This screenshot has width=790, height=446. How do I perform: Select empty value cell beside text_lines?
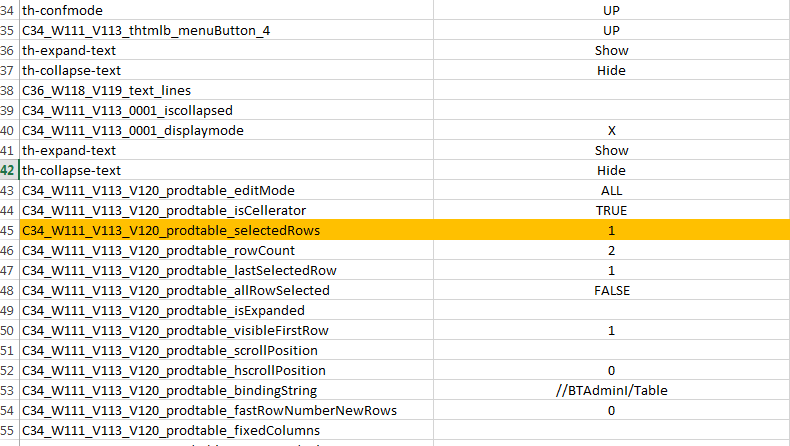pyautogui.click(x=612, y=90)
